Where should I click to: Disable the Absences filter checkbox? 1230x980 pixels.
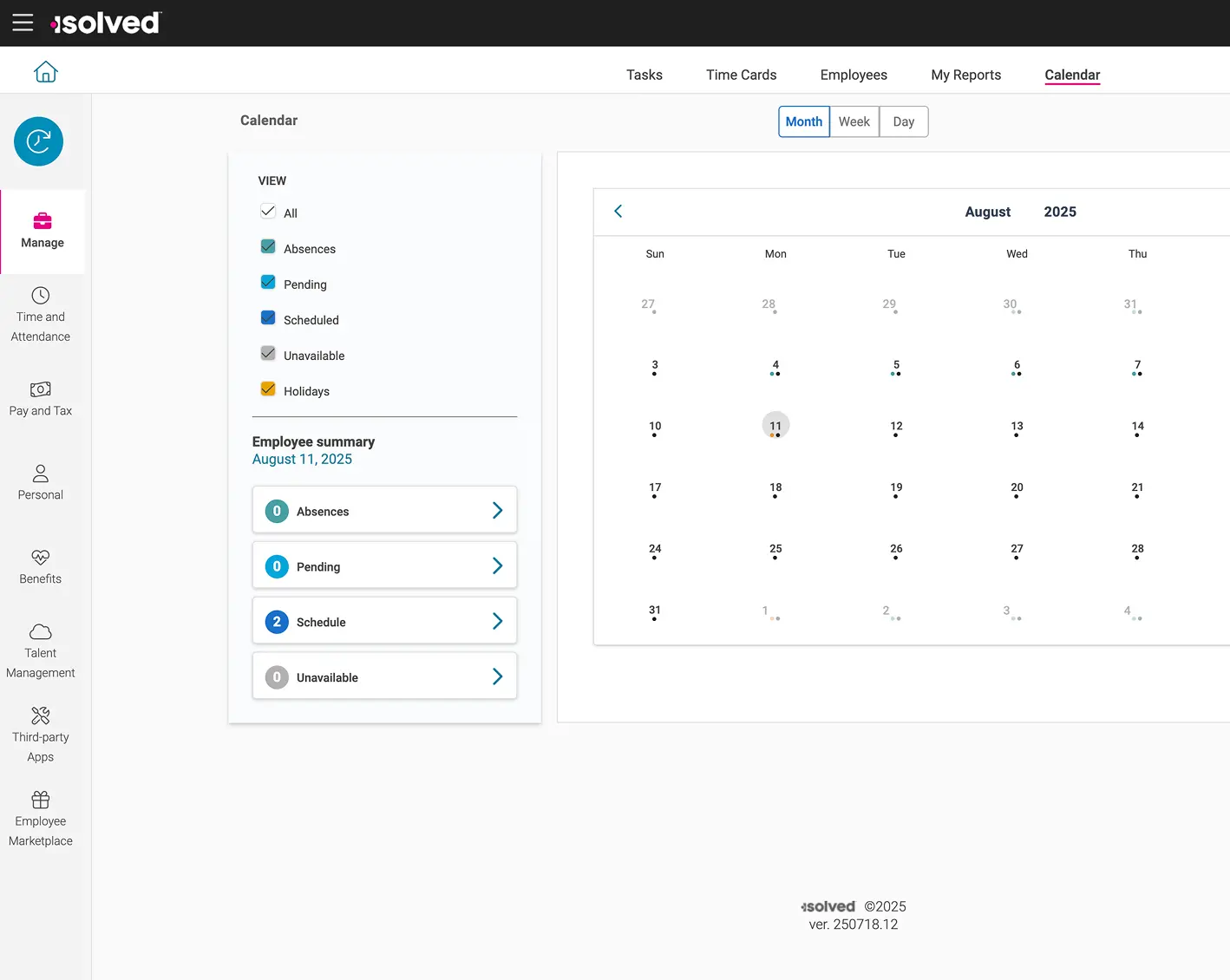coord(268,246)
